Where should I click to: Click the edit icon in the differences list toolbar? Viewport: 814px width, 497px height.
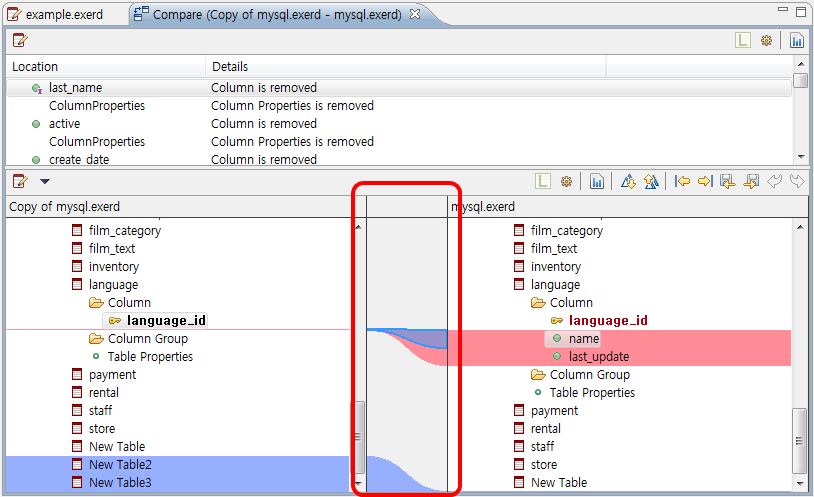click(x=20, y=40)
